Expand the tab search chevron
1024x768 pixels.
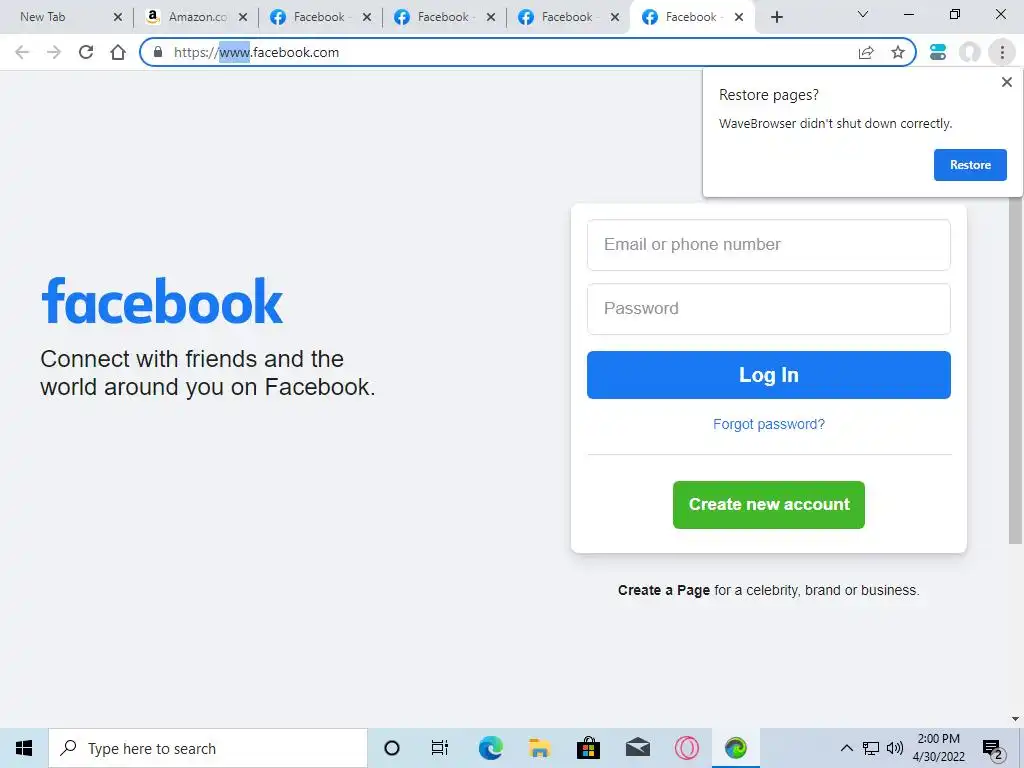(x=863, y=14)
